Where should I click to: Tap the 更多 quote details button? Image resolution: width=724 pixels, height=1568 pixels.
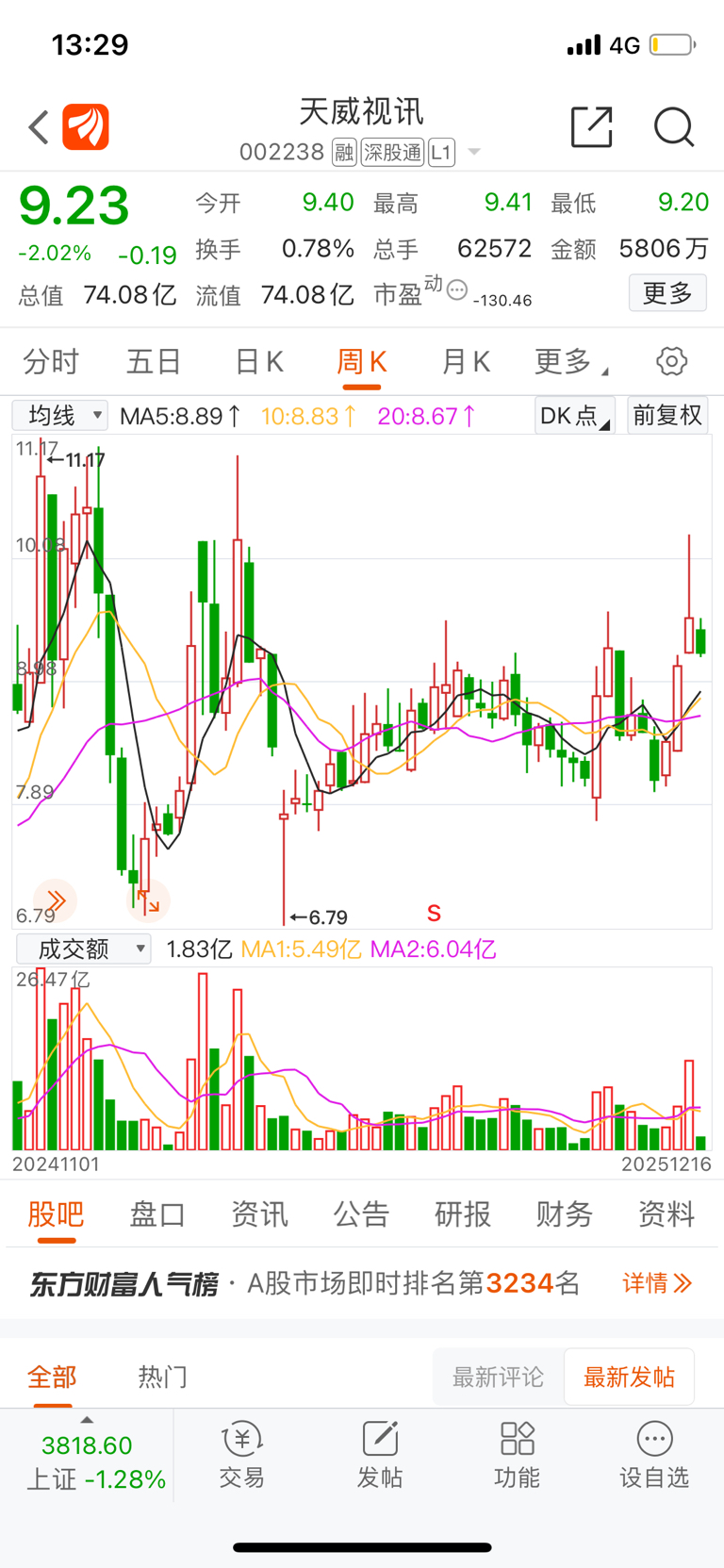[x=667, y=293]
